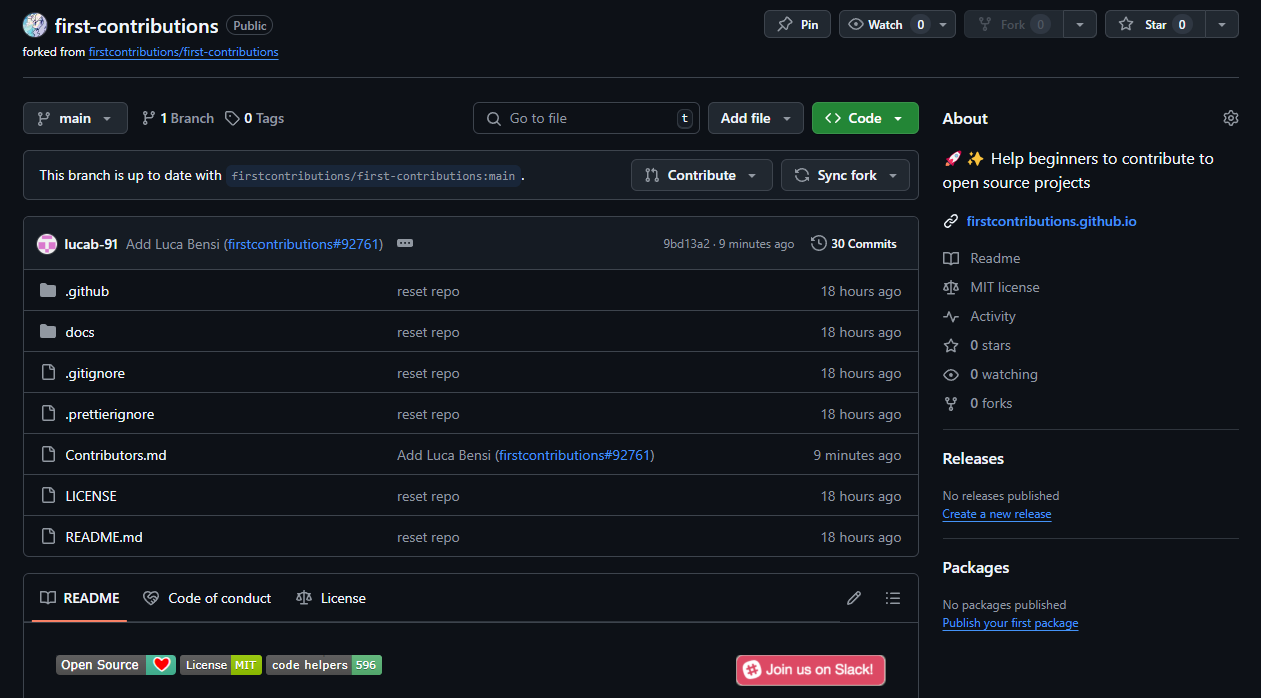Click the eye icon beside 0 watching
The height and width of the screenshot is (698, 1261).
[x=951, y=374]
